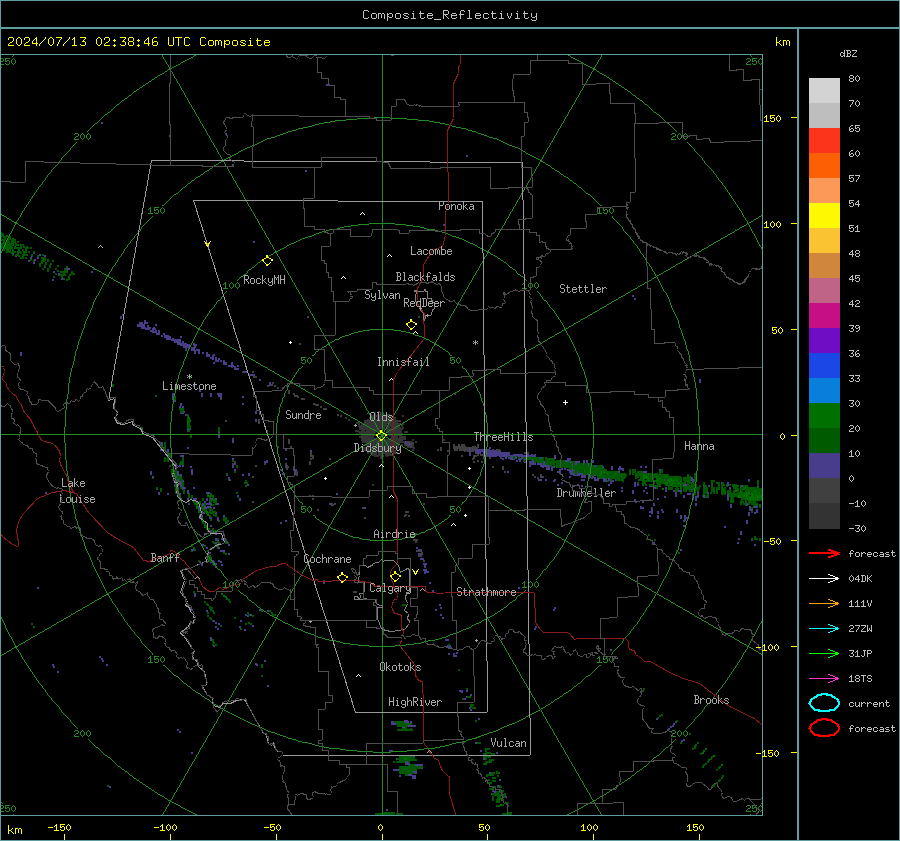The image size is (900, 841).
Task: Click the ThreeHills label
Action: click(503, 437)
